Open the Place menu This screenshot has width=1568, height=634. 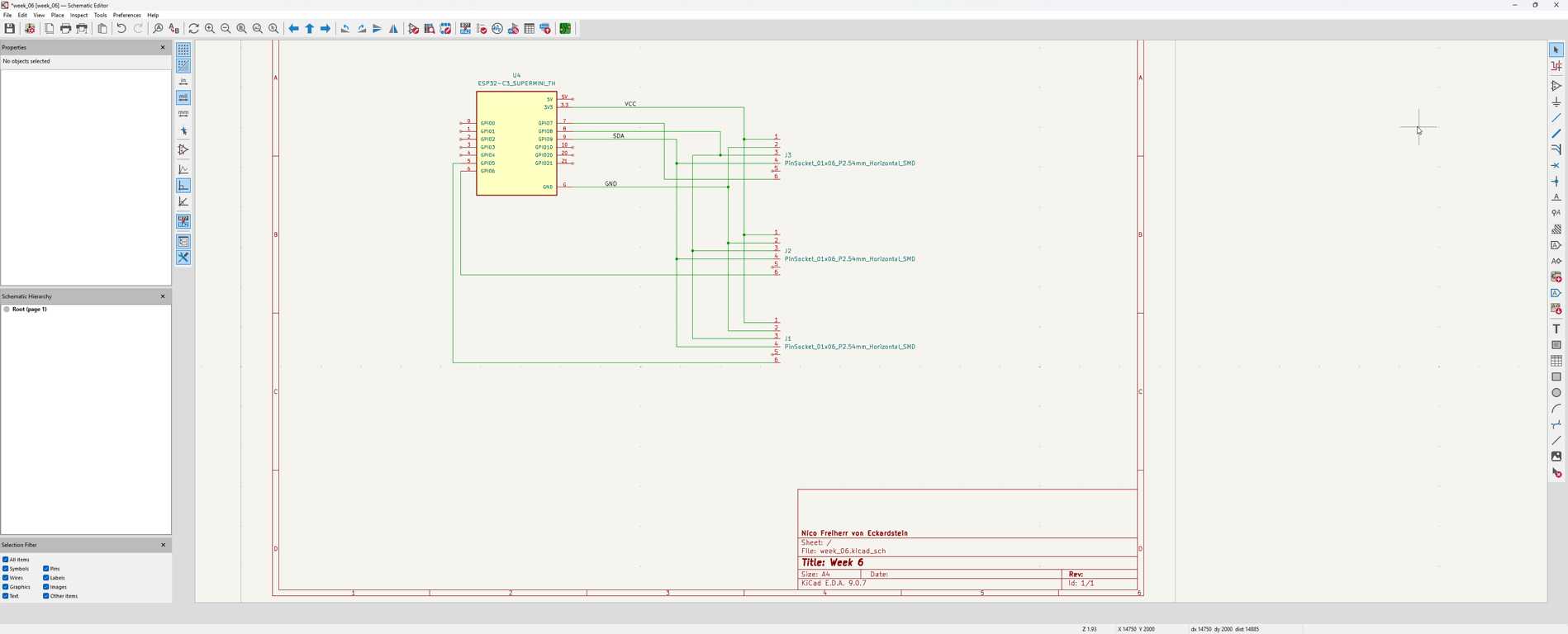click(x=57, y=15)
